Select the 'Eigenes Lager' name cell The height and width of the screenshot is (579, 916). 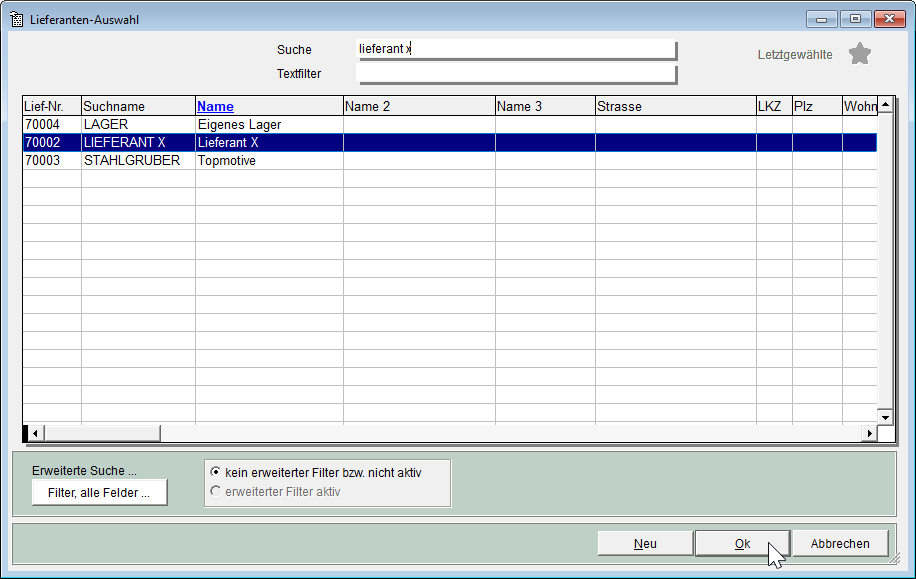pyautogui.click(x=269, y=124)
